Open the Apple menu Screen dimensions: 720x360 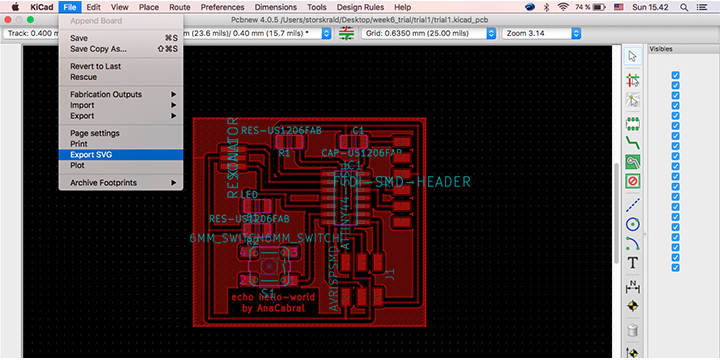coord(16,7)
